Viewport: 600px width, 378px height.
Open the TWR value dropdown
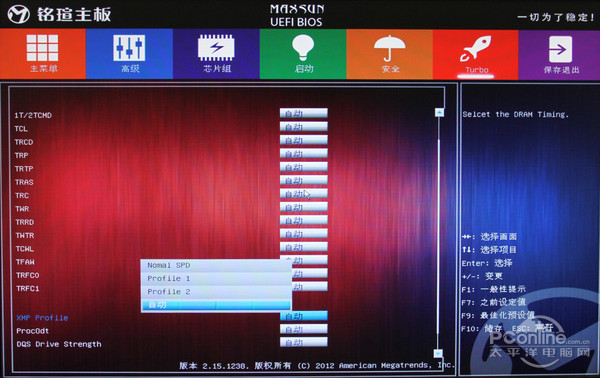pyautogui.click(x=303, y=207)
